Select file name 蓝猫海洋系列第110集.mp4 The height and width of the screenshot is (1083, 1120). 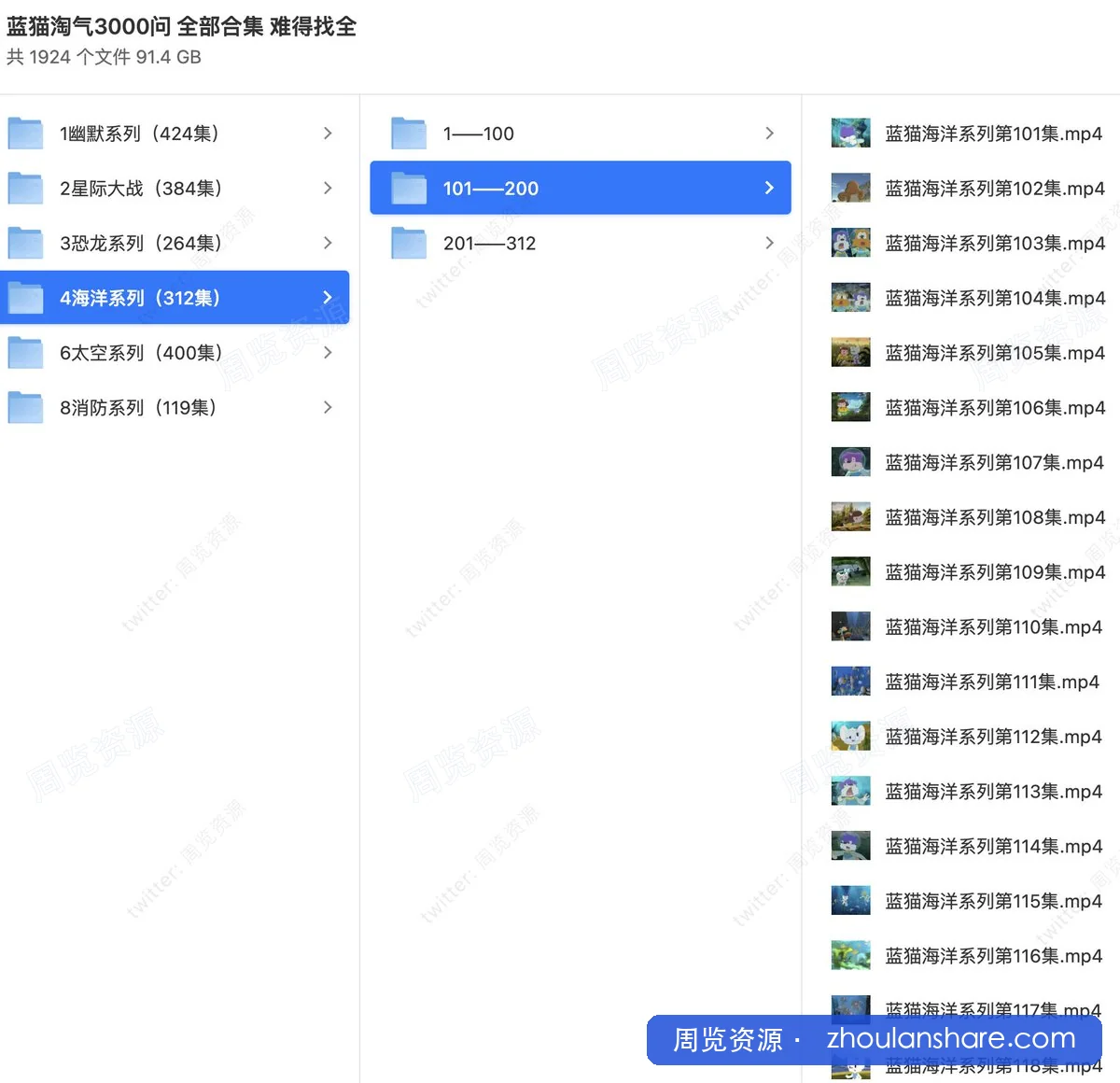tap(994, 627)
